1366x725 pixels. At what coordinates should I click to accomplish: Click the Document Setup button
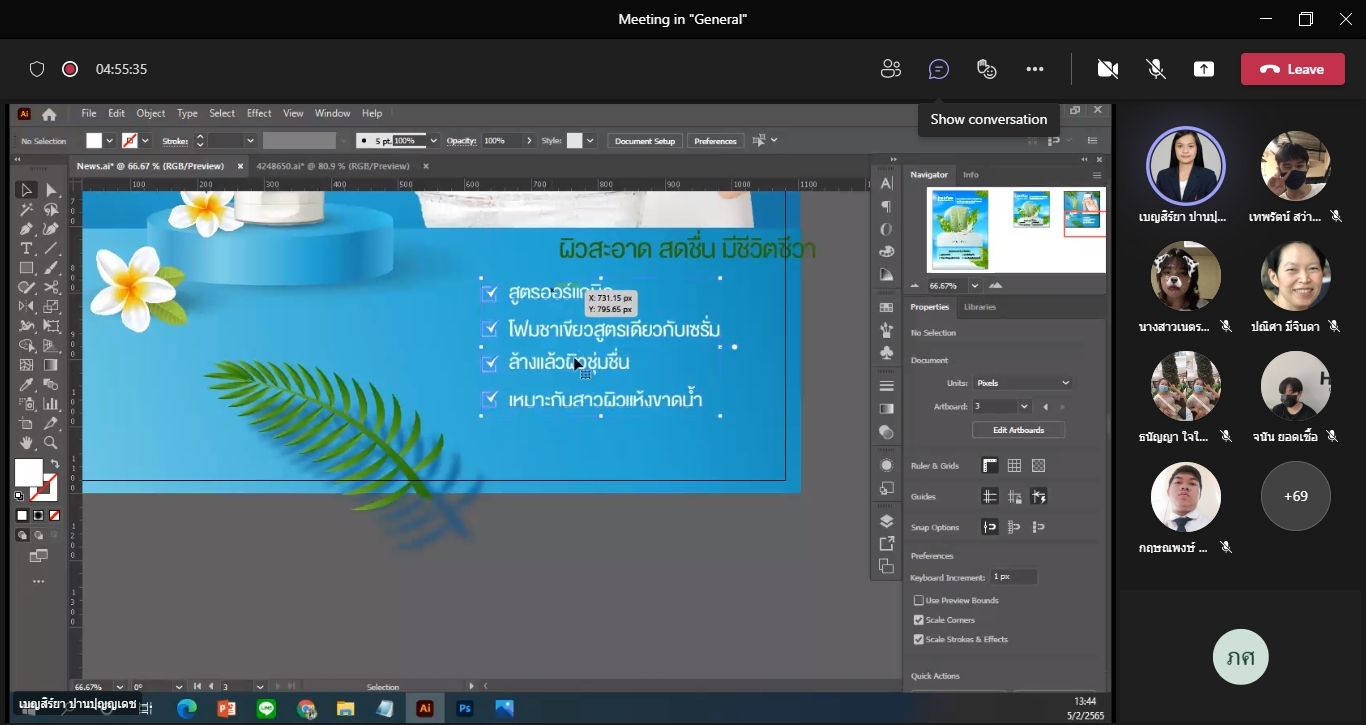tap(645, 141)
